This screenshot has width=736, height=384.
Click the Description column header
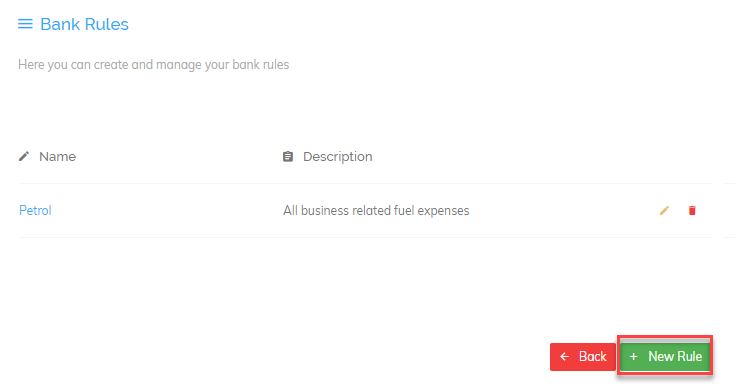pos(337,156)
